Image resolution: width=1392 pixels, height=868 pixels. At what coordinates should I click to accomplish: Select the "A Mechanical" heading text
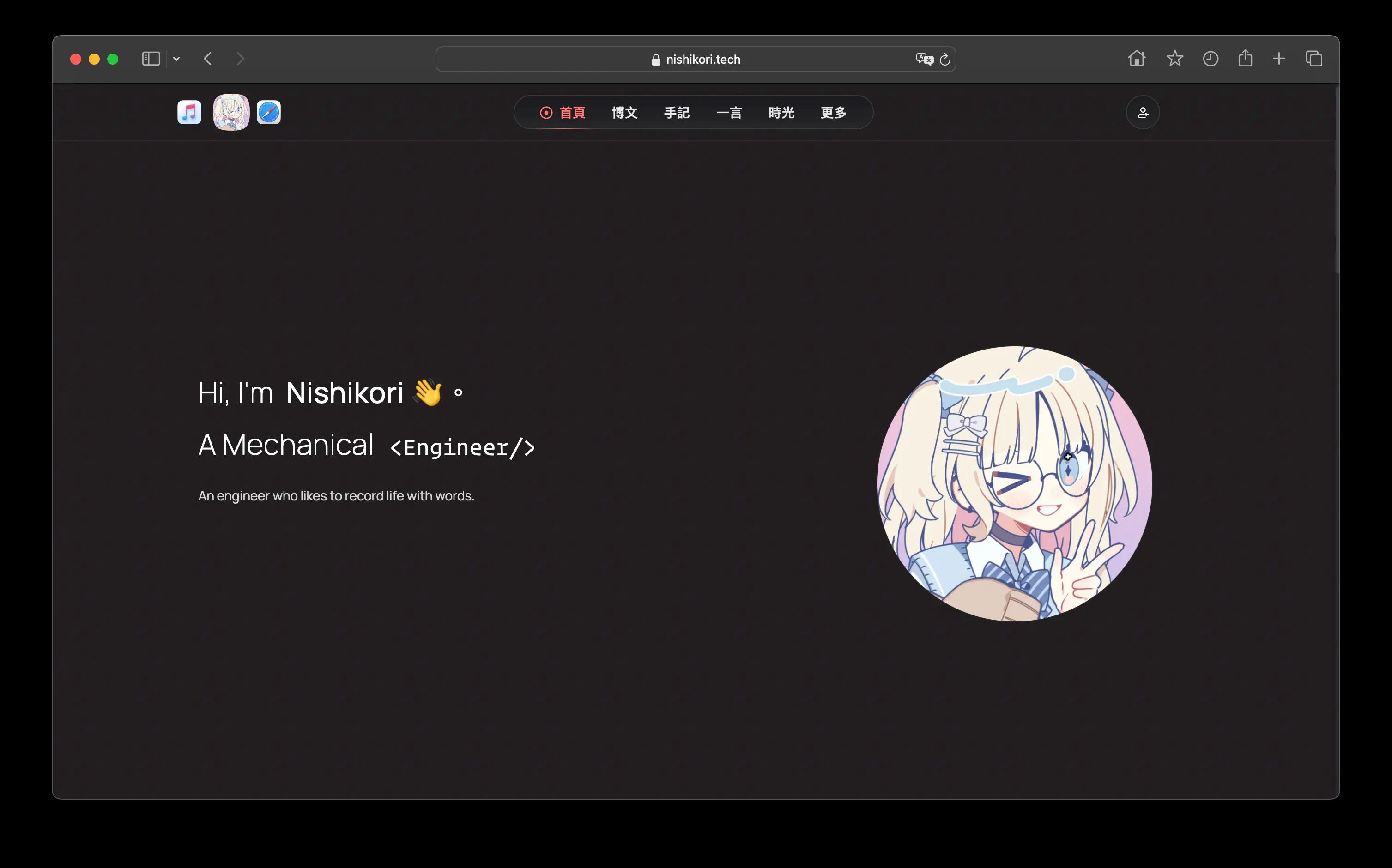click(x=286, y=445)
